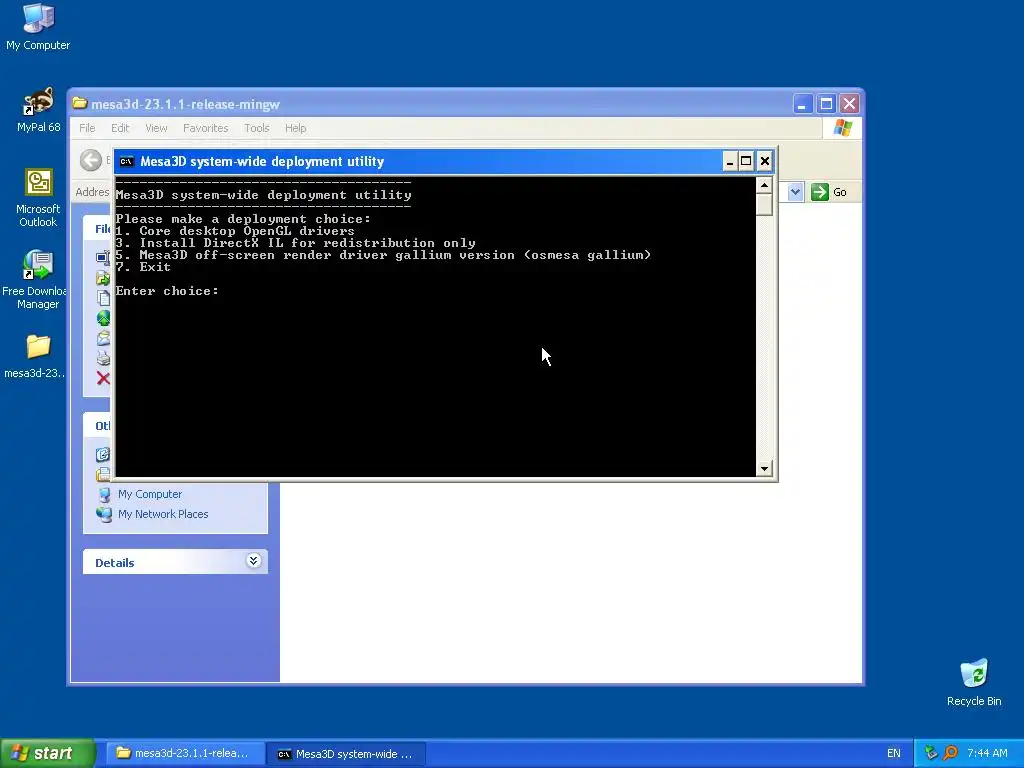Click the Windows flag logo in Explorer
Image resolution: width=1024 pixels, height=768 pixels.
click(842, 128)
